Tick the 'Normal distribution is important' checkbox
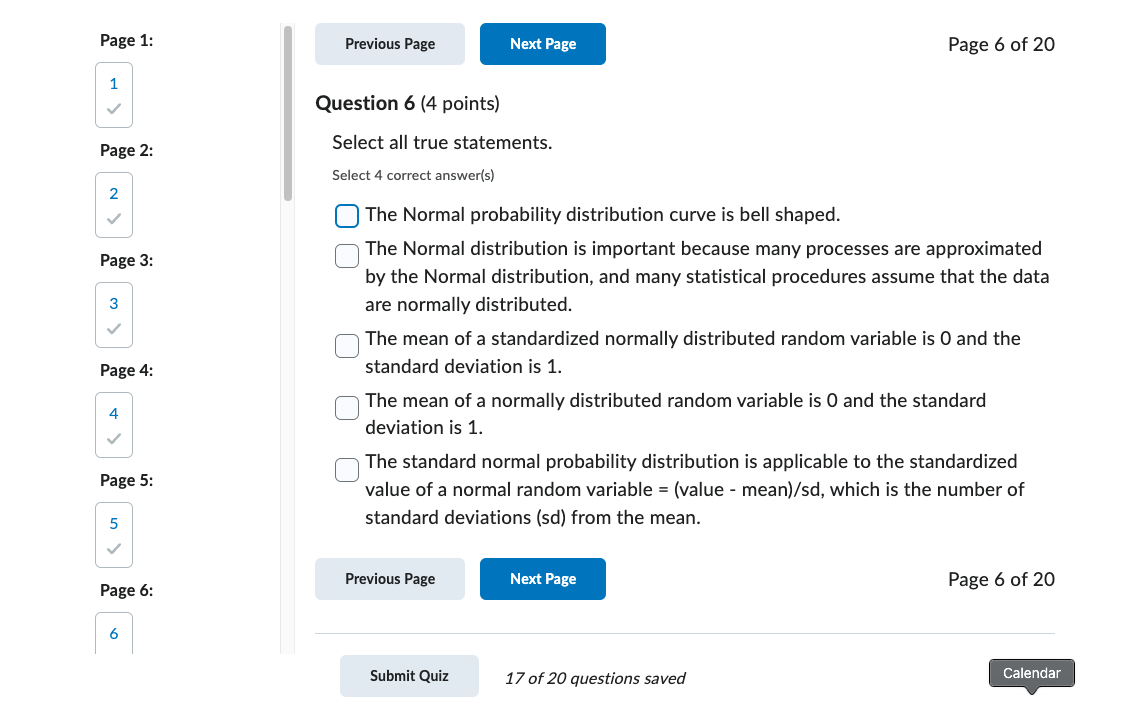This screenshot has width=1143, height=712. (347, 256)
